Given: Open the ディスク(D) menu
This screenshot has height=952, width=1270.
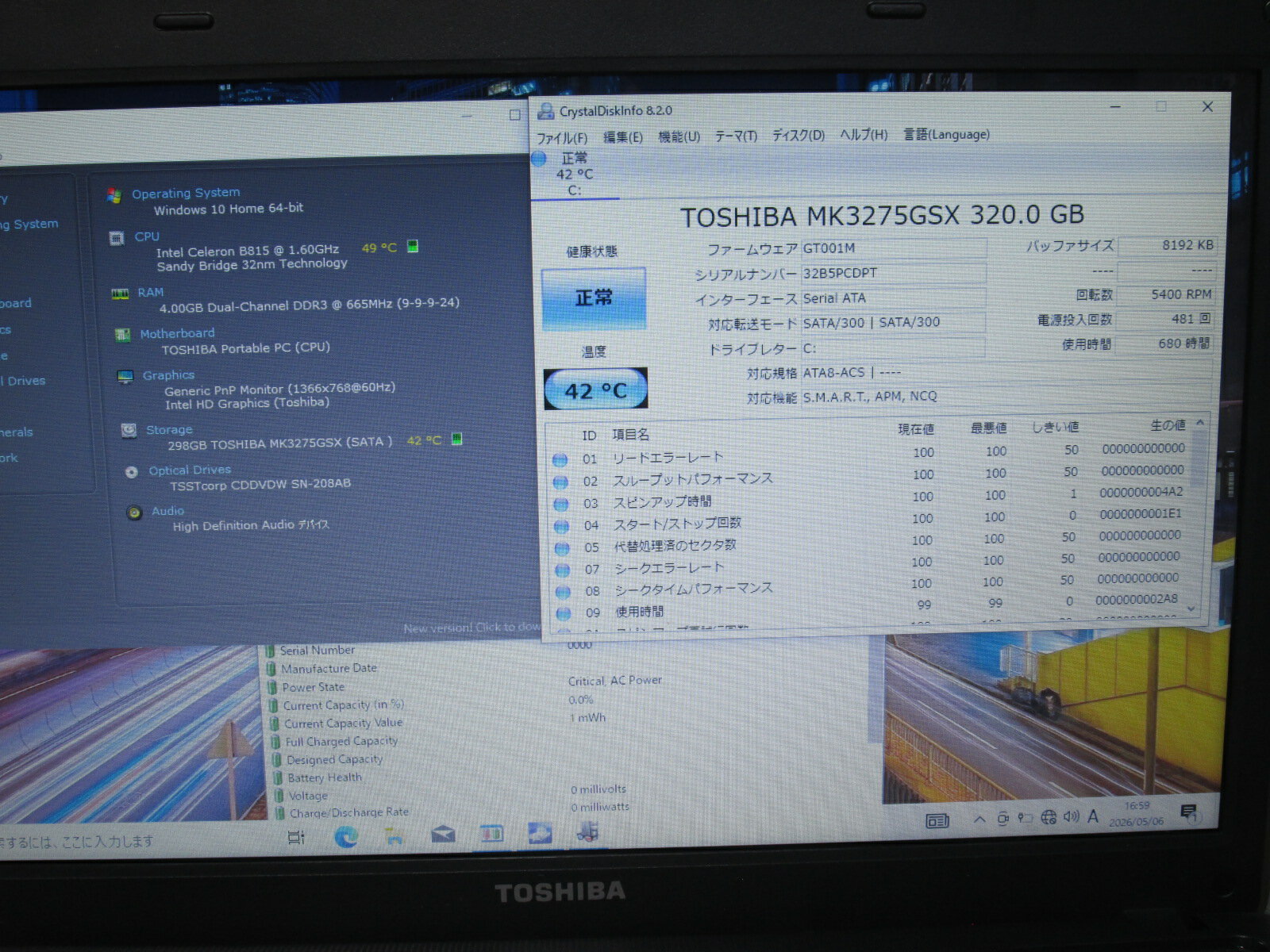Looking at the screenshot, I should click(799, 135).
